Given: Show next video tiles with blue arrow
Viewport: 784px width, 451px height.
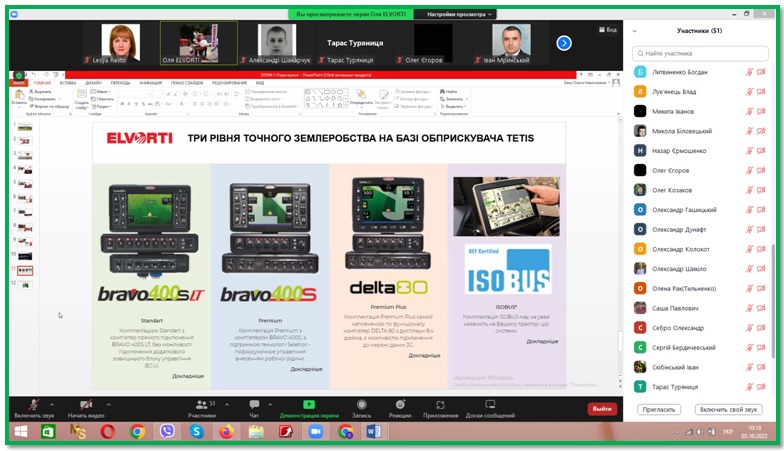Looking at the screenshot, I should pos(564,44).
